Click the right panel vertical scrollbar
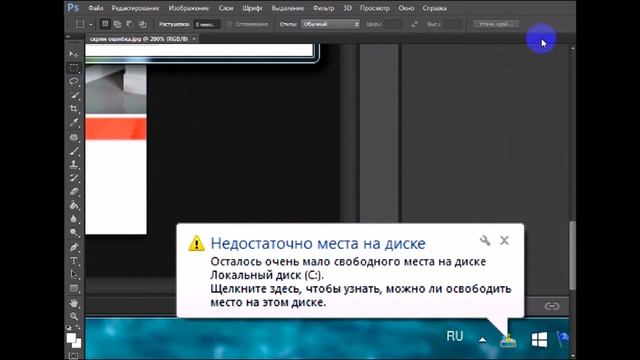Viewport: 640px width, 360px height. tap(573, 255)
